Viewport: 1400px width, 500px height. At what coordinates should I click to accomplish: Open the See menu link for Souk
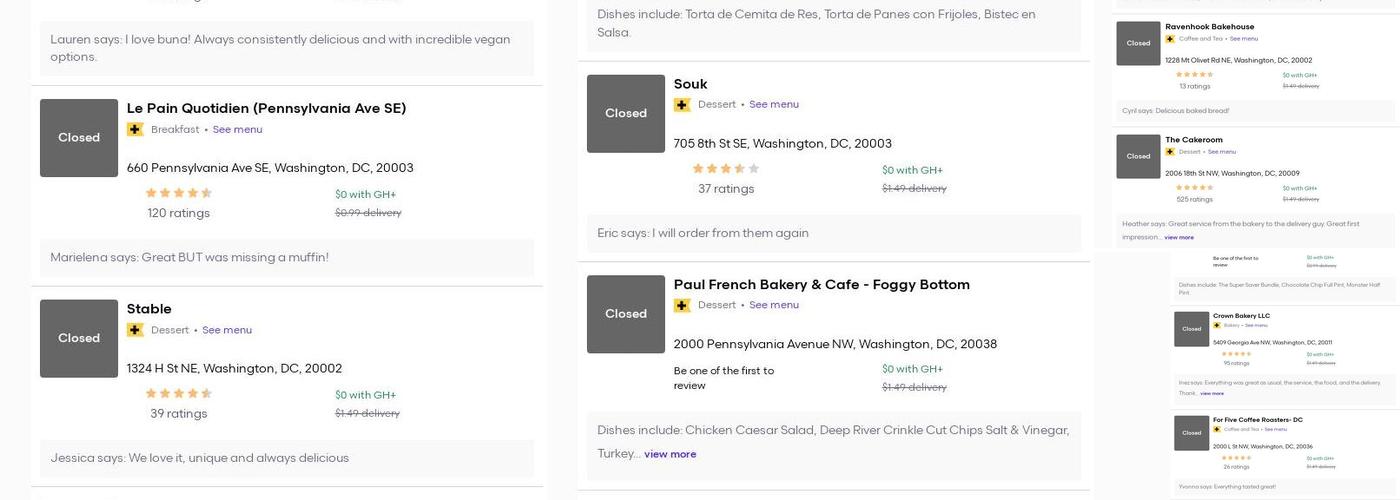[773, 104]
